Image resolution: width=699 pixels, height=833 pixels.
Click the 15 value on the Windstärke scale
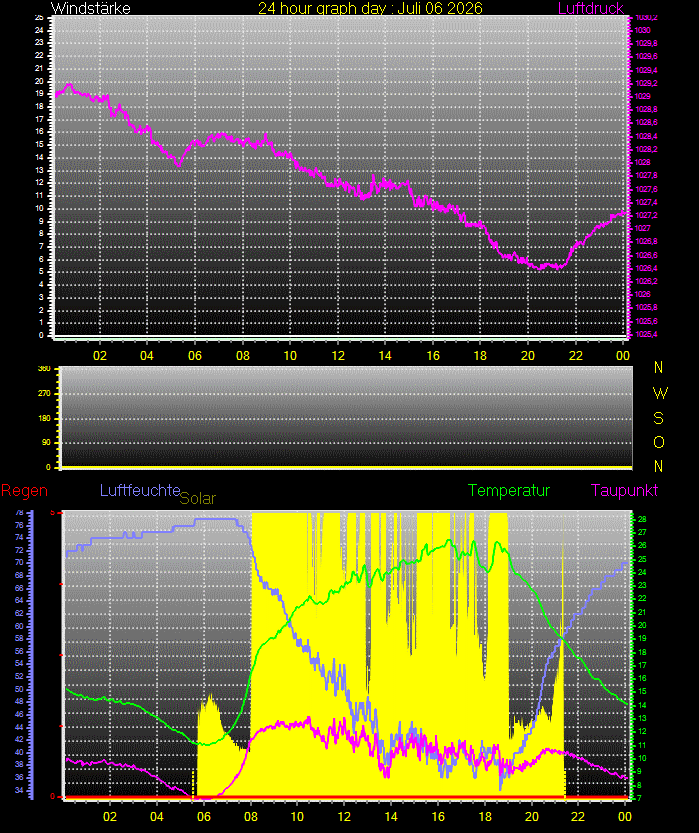coord(39,144)
